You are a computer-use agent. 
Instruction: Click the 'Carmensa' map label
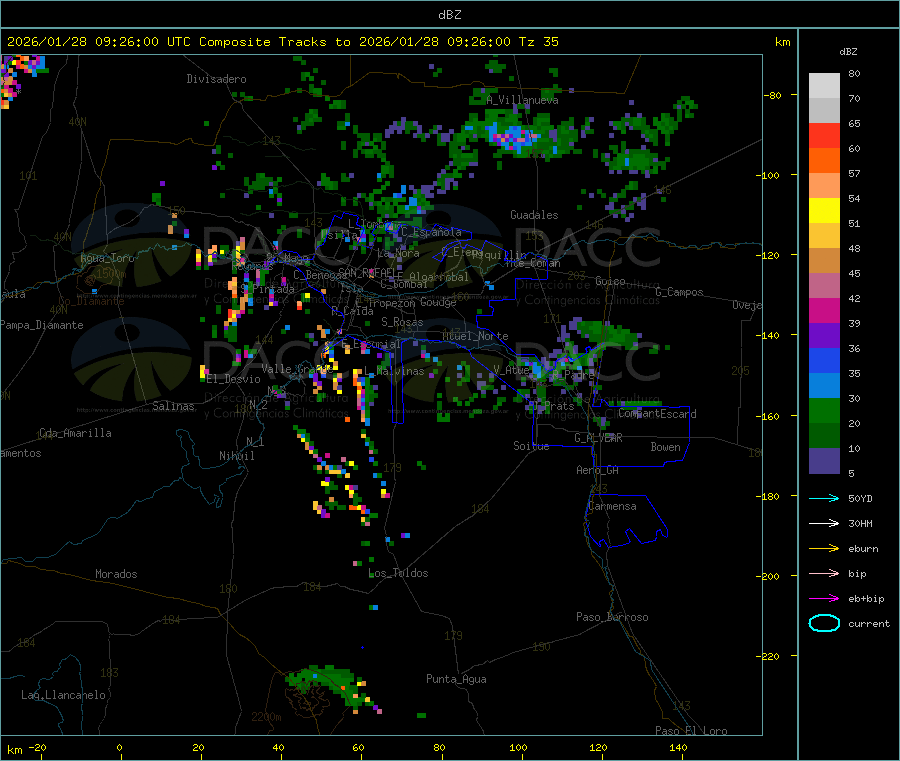pos(612,506)
